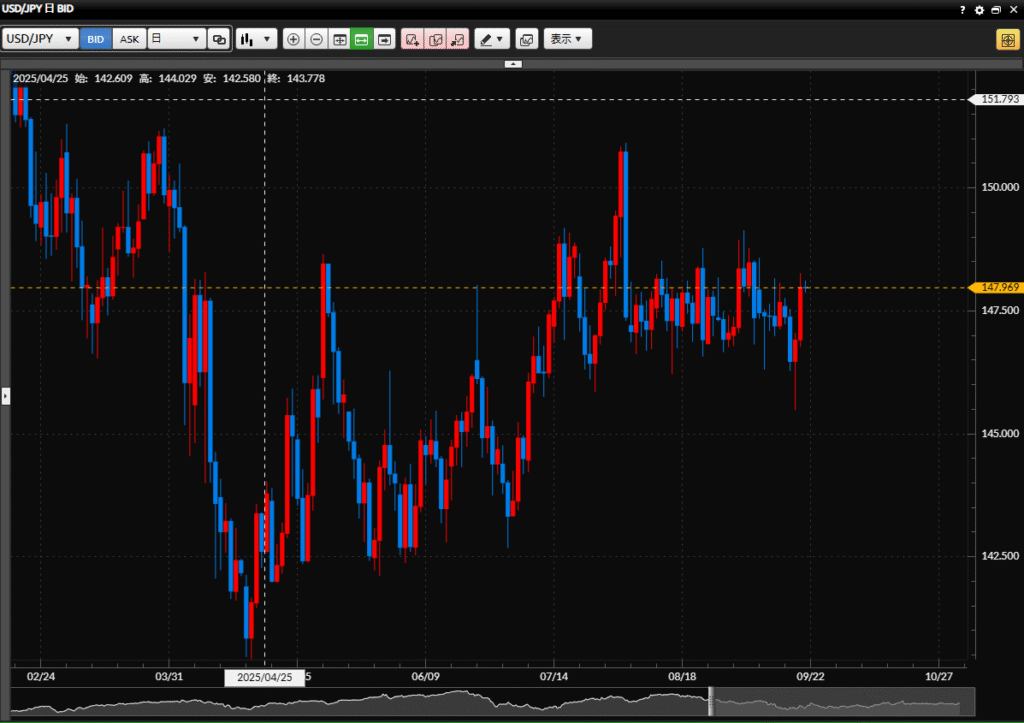This screenshot has width=1024, height=723.
Task: Click the highlighted range in overview navigator
Action: [x=843, y=702]
